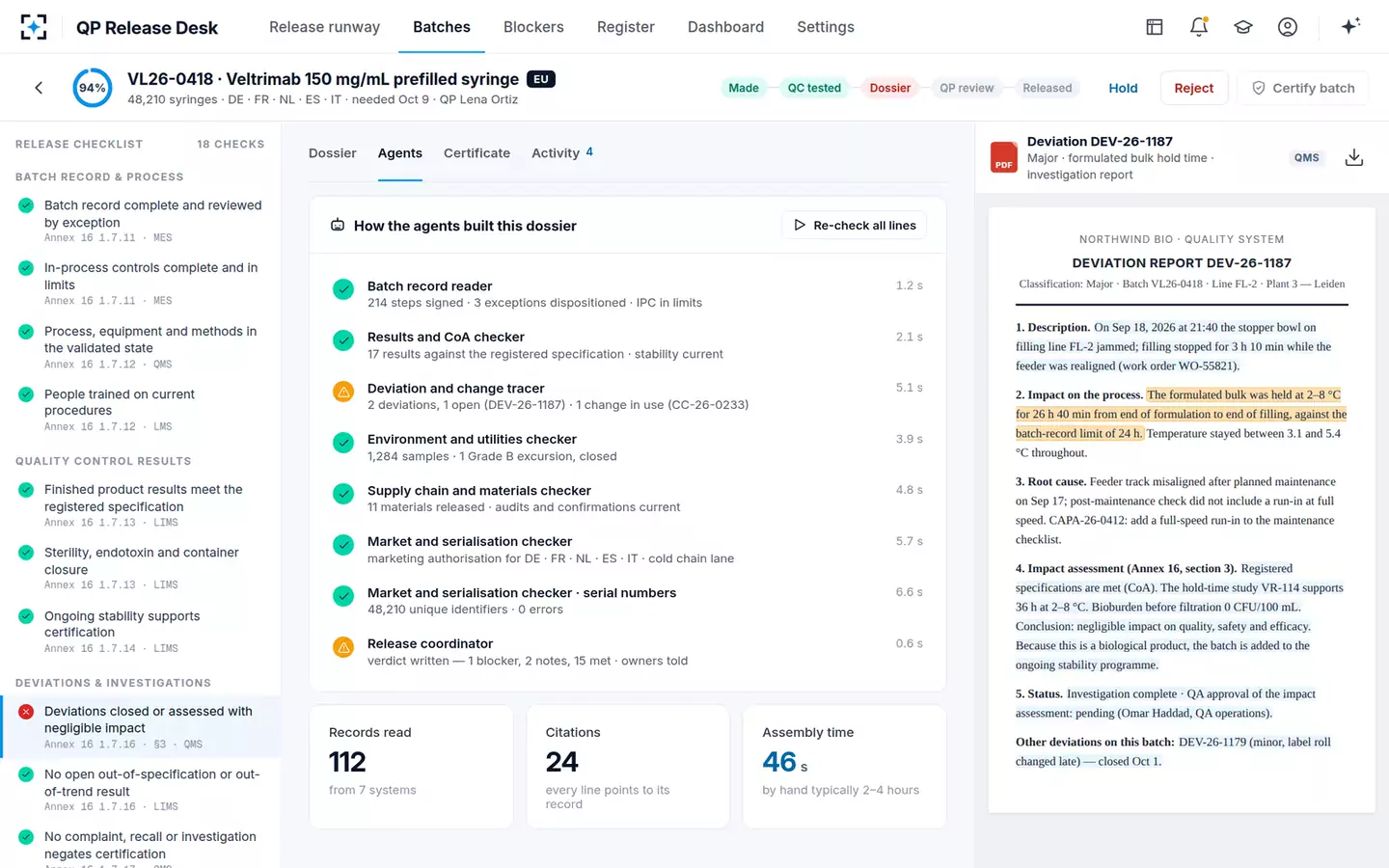The width and height of the screenshot is (1389, 868).
Task: Select Batch record complete and reviewed check
Action: click(x=141, y=221)
